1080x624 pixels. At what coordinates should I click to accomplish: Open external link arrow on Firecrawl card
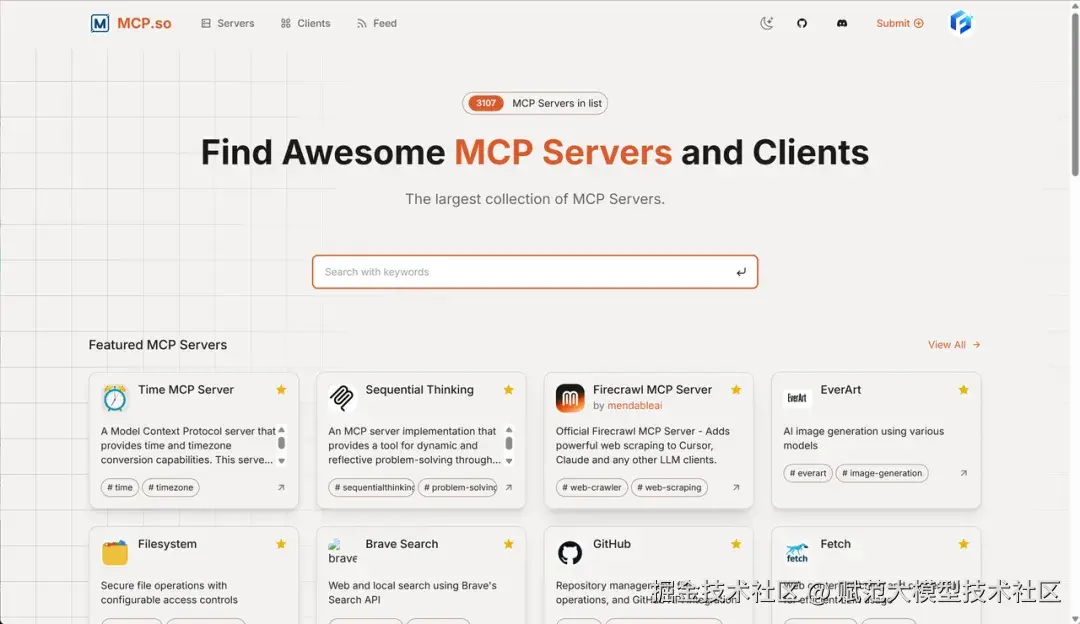(x=736, y=488)
